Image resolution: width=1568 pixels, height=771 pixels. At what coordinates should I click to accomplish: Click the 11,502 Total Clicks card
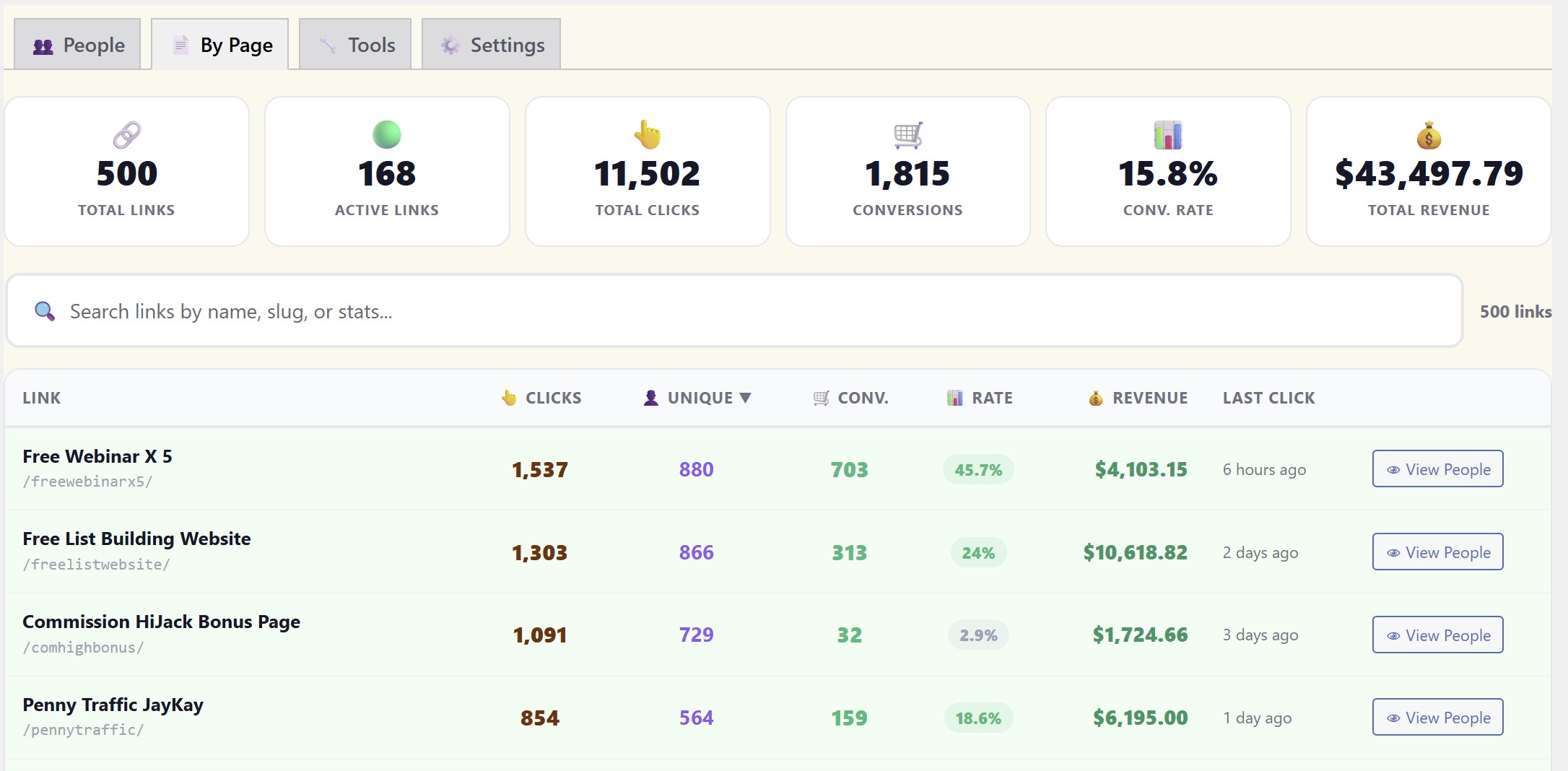click(x=648, y=172)
